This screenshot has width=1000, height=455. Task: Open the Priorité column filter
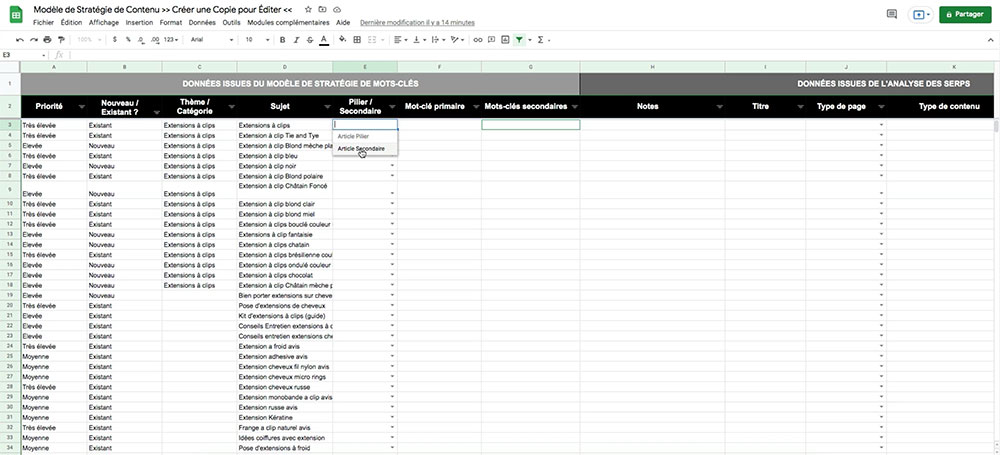tap(81, 107)
